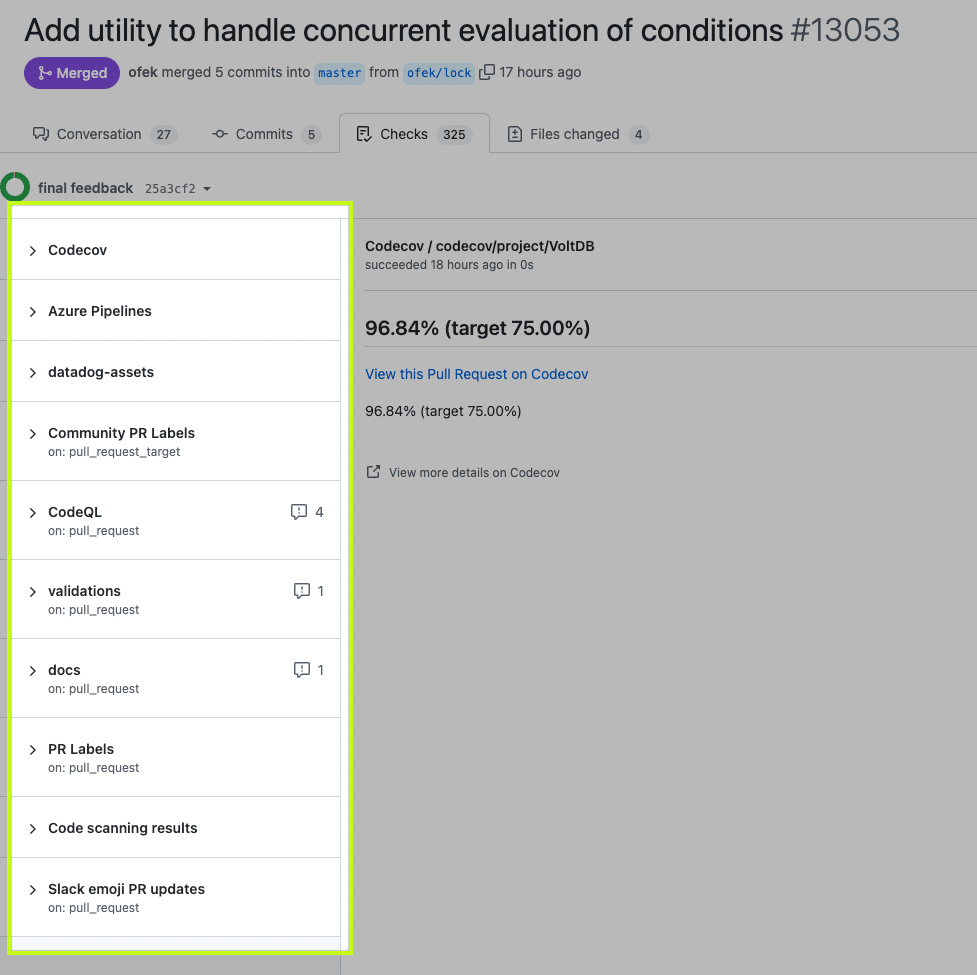This screenshot has height=975, width=977.
Task: Click the Checks clipboard icon
Action: 364,133
